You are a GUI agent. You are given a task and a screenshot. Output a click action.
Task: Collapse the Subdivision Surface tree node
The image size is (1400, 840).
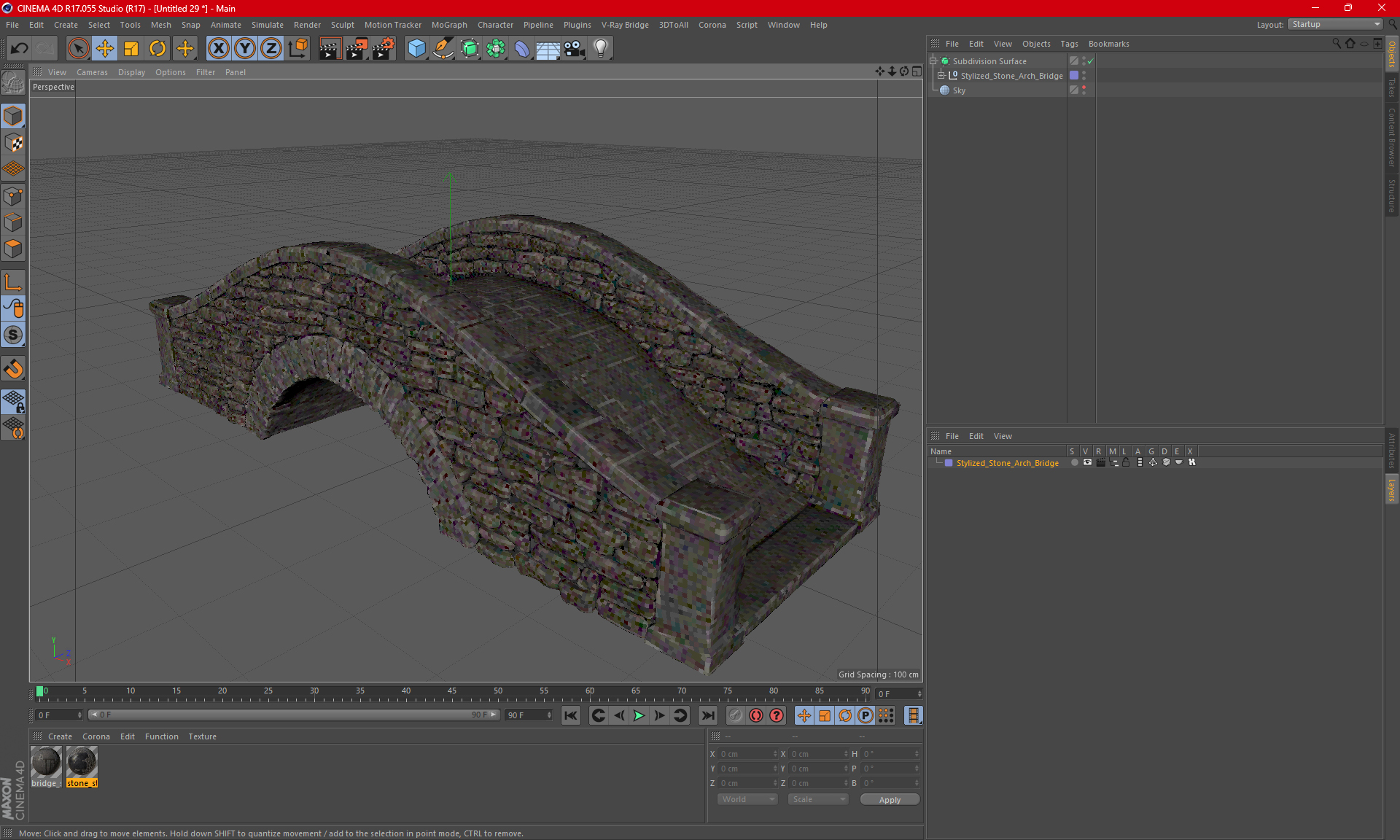click(933, 61)
